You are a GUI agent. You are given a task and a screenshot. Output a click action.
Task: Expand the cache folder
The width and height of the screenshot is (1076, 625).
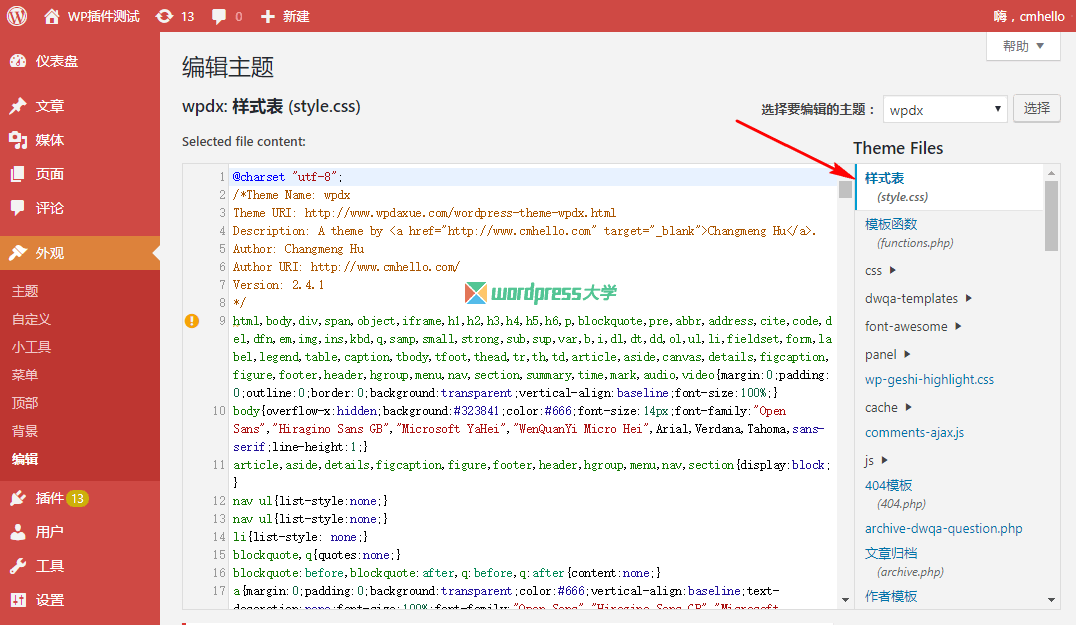[909, 407]
